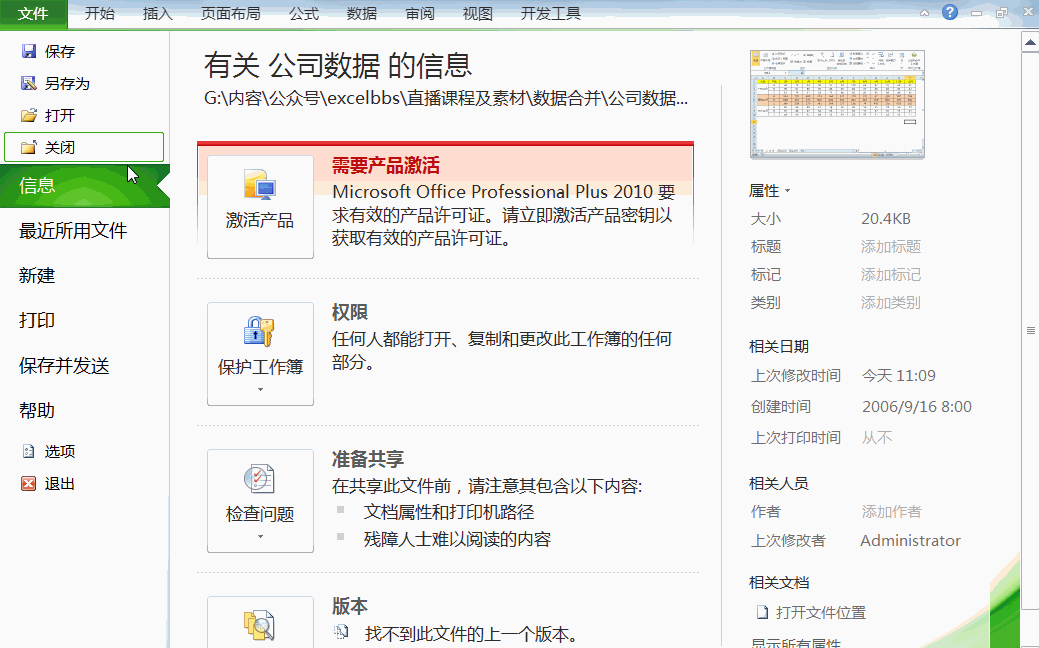Screen dimensions: 1039x648
Task: Expand the 属性 dropdown arrow
Action: click(787, 191)
